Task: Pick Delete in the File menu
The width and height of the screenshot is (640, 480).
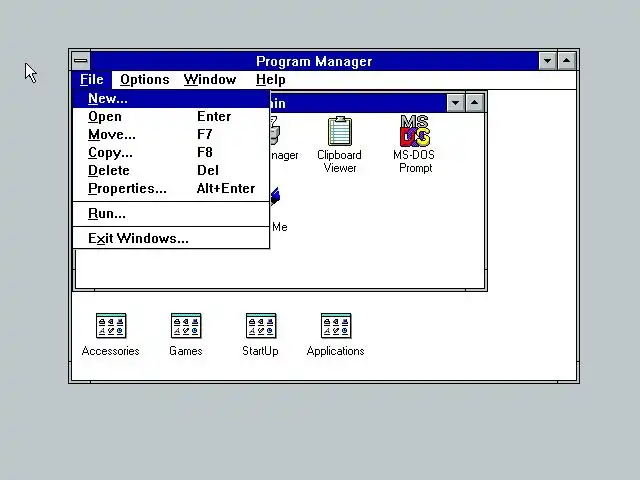Action: (171, 171)
